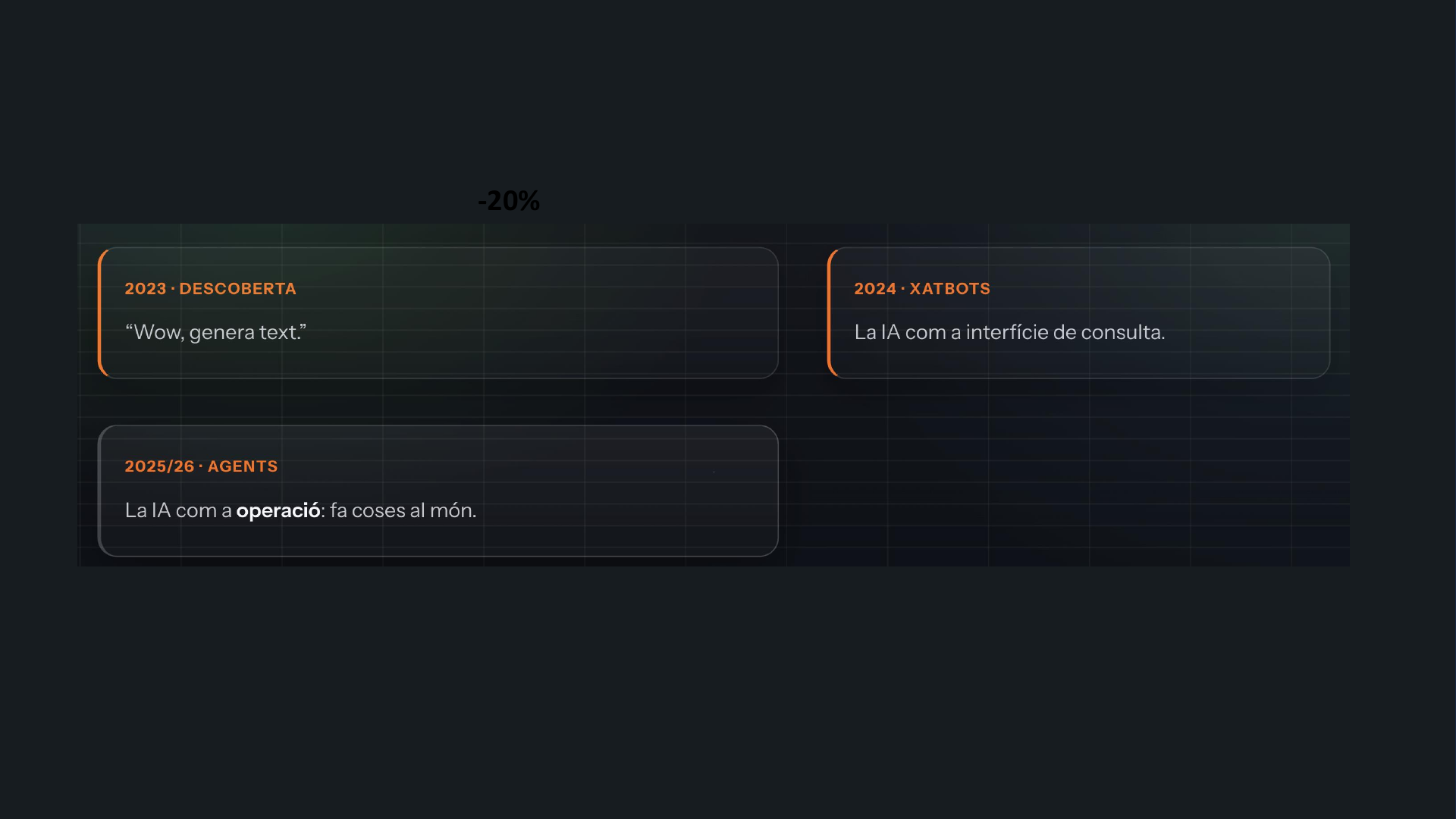
Task: Click the word XATBOTS
Action: pos(949,289)
